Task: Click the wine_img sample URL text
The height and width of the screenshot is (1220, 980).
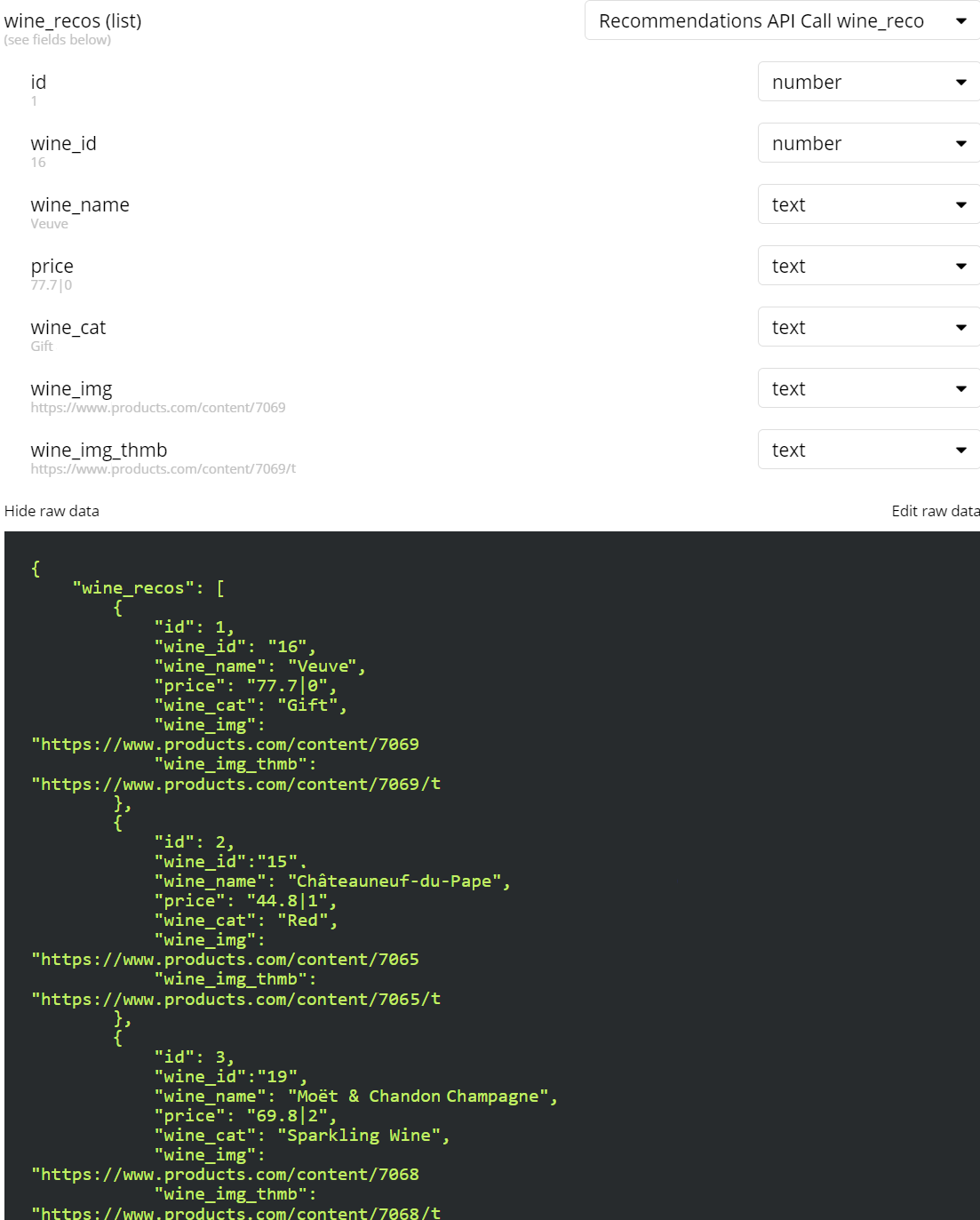Action: (x=158, y=408)
